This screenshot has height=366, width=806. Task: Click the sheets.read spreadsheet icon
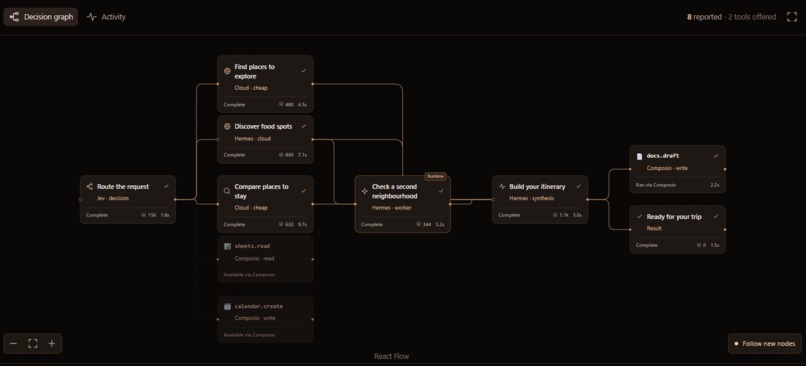click(x=227, y=246)
